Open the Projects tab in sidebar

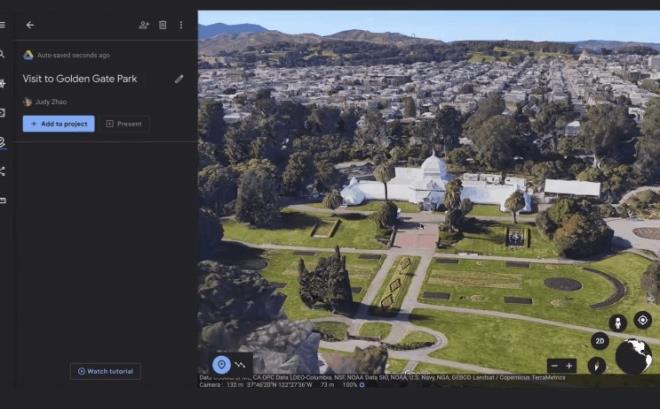[3, 142]
